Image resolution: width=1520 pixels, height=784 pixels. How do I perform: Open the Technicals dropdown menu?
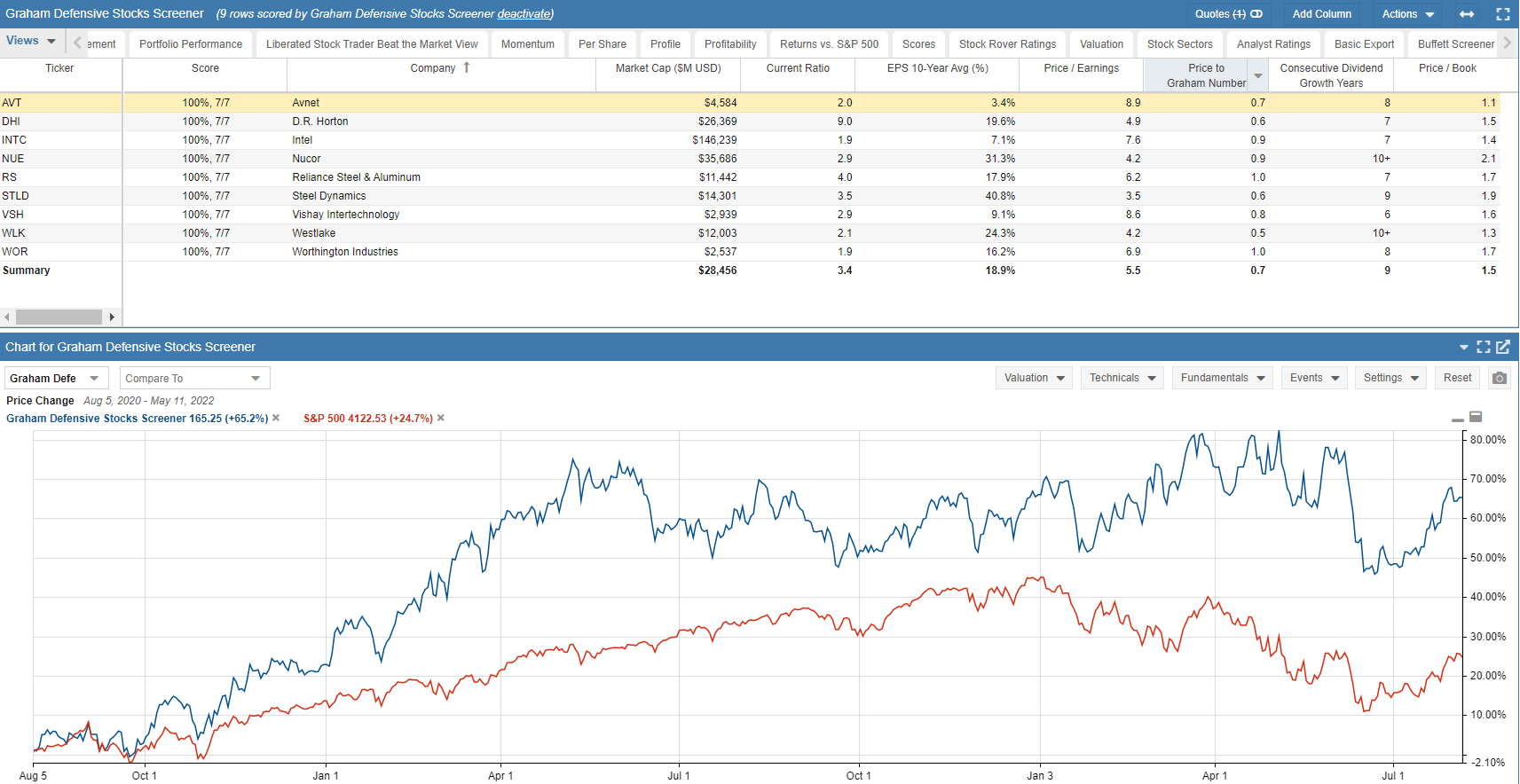pos(1122,378)
